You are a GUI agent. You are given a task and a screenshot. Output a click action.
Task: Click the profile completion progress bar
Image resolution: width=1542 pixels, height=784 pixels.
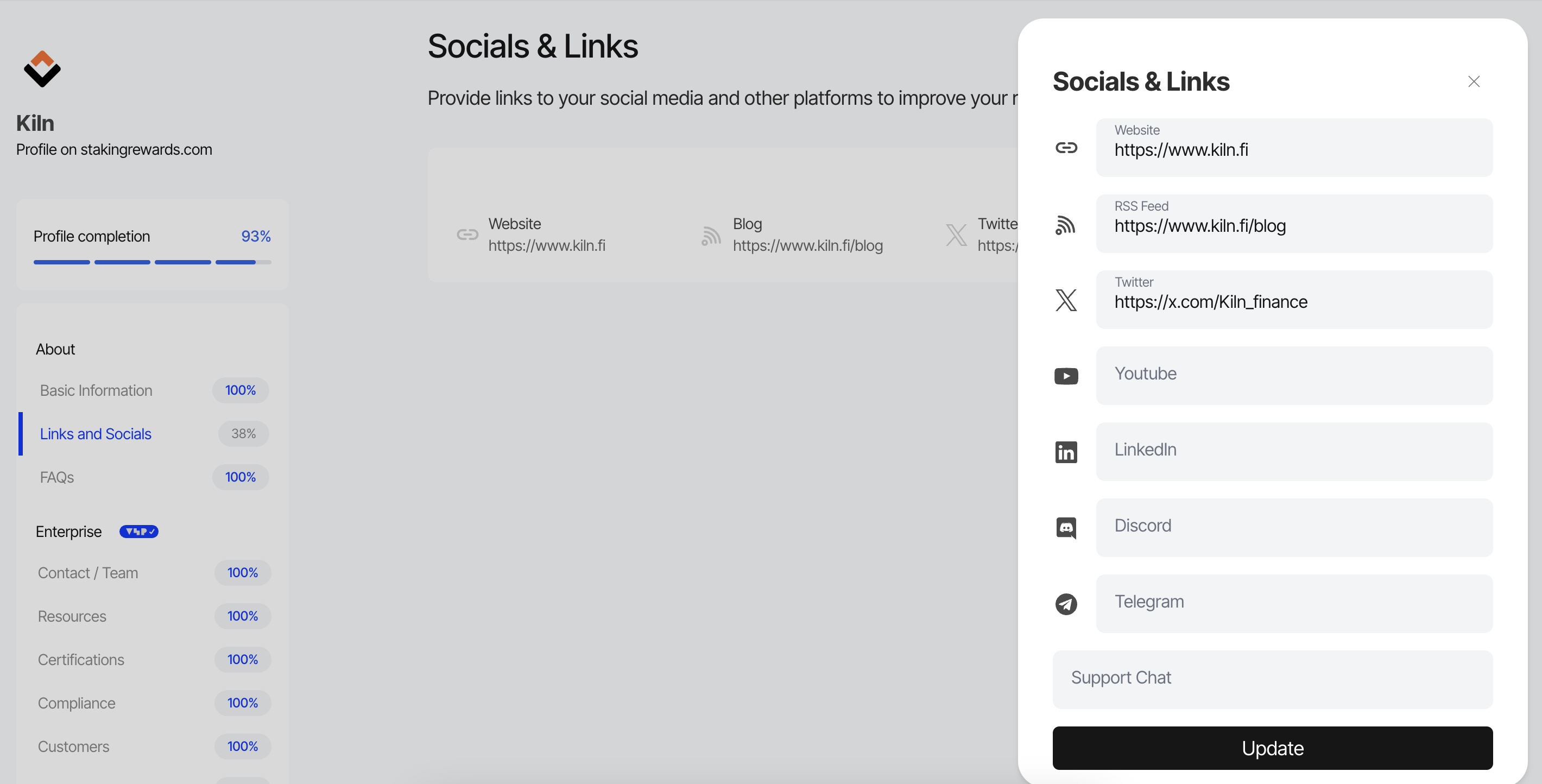(152, 262)
